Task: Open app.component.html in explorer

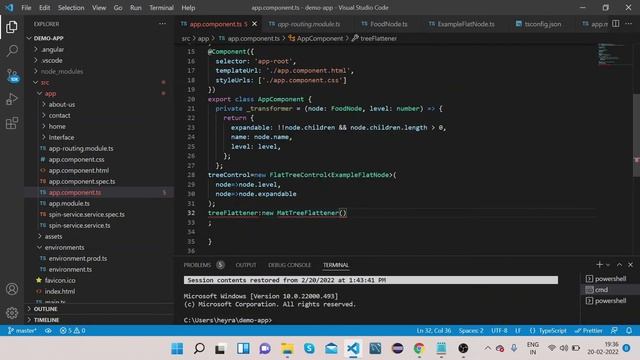Action: pyautogui.click(x=78, y=170)
